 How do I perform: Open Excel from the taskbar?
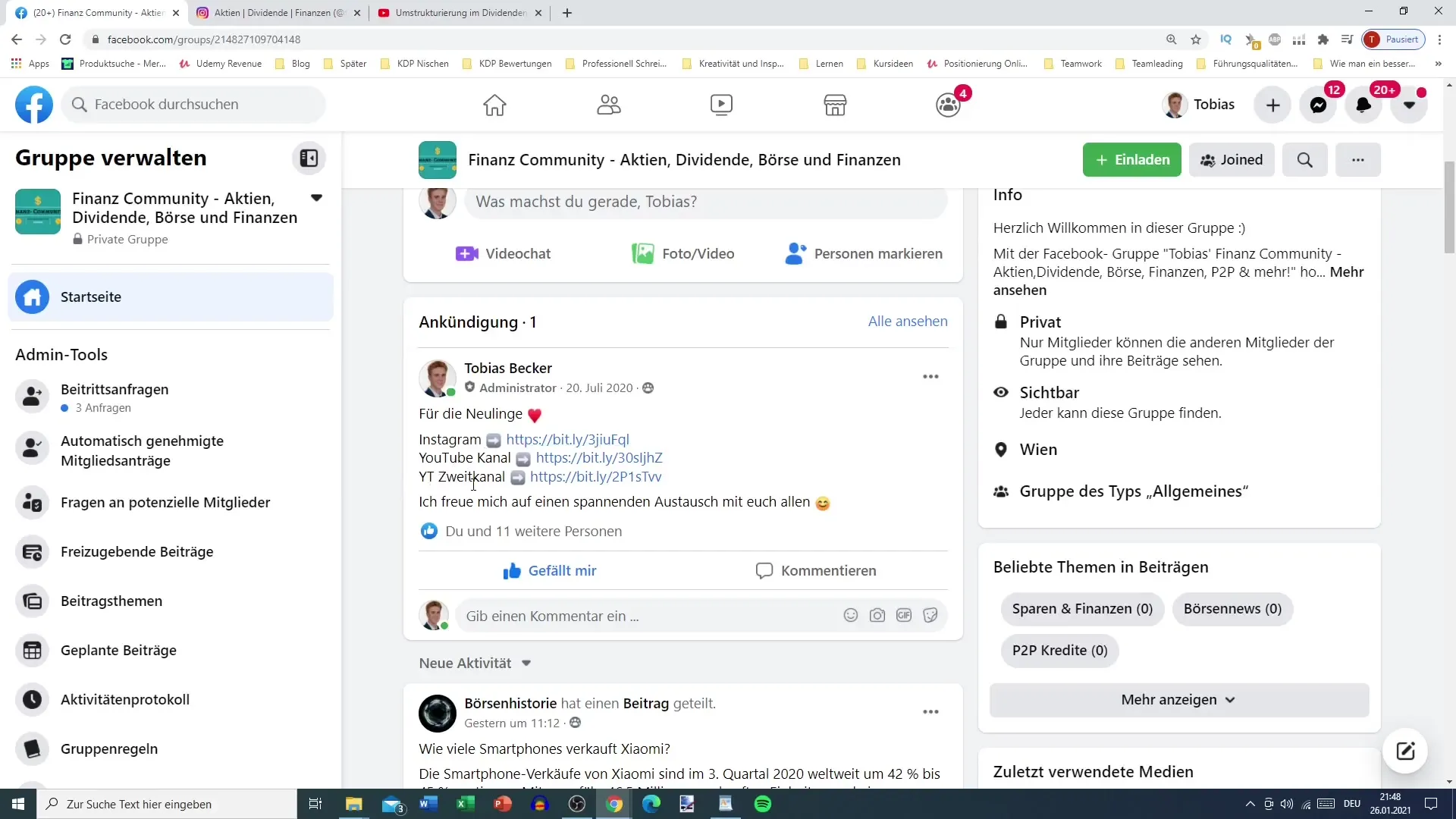click(x=466, y=804)
